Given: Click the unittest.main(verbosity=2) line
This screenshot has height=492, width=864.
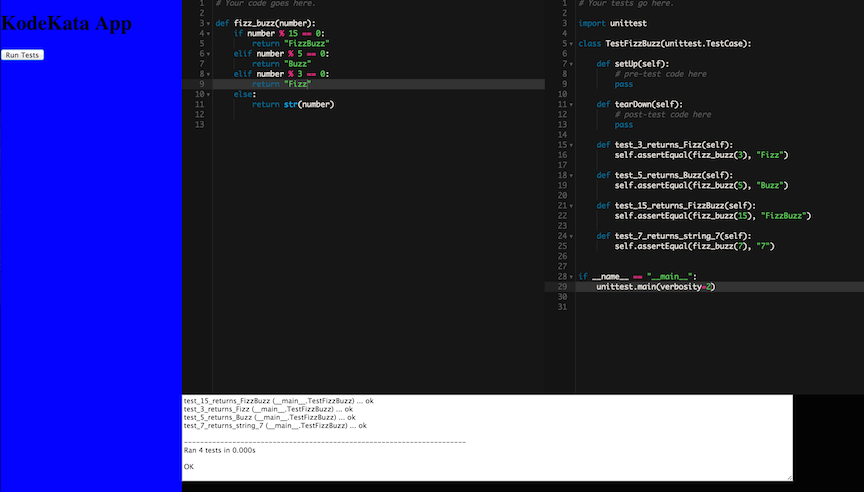Looking at the screenshot, I should (x=656, y=287).
